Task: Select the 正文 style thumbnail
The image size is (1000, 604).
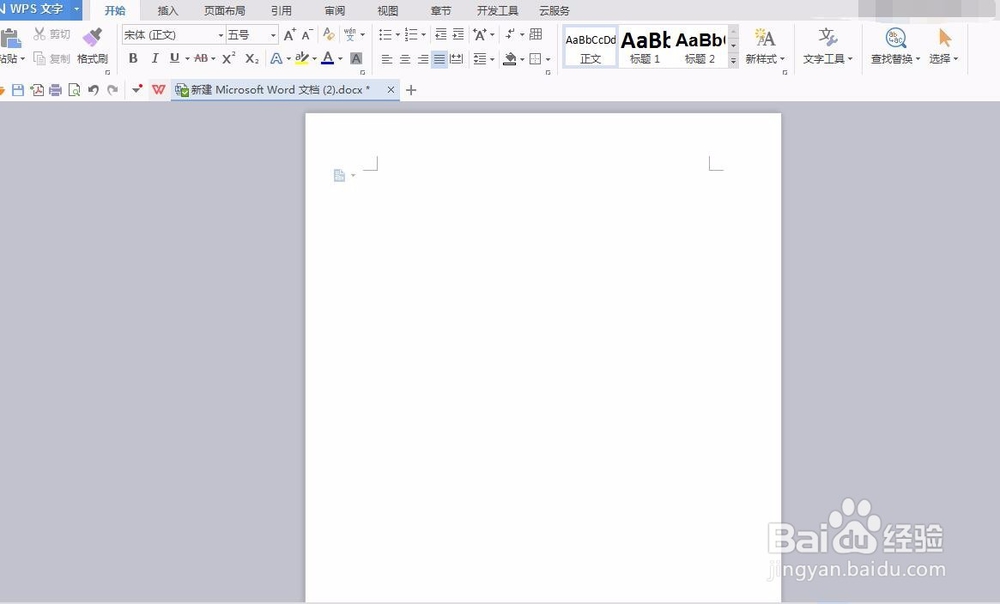Action: tap(591, 47)
